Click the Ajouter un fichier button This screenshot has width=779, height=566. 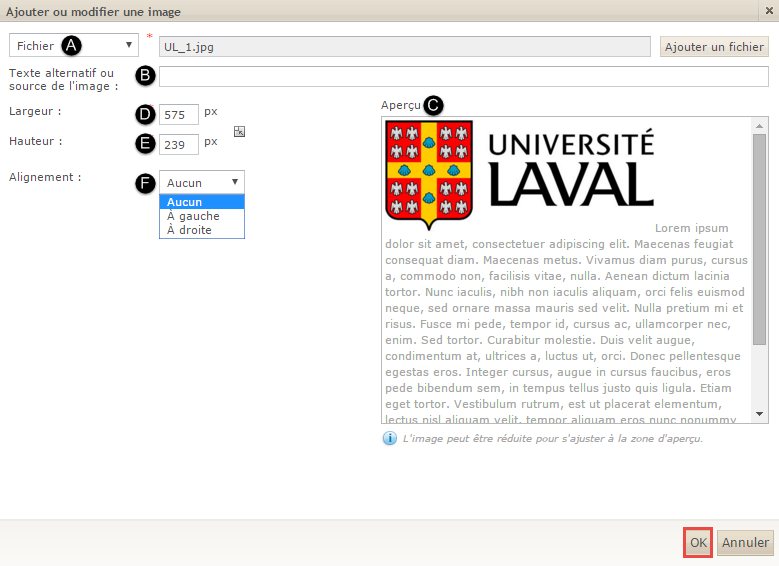tap(714, 47)
